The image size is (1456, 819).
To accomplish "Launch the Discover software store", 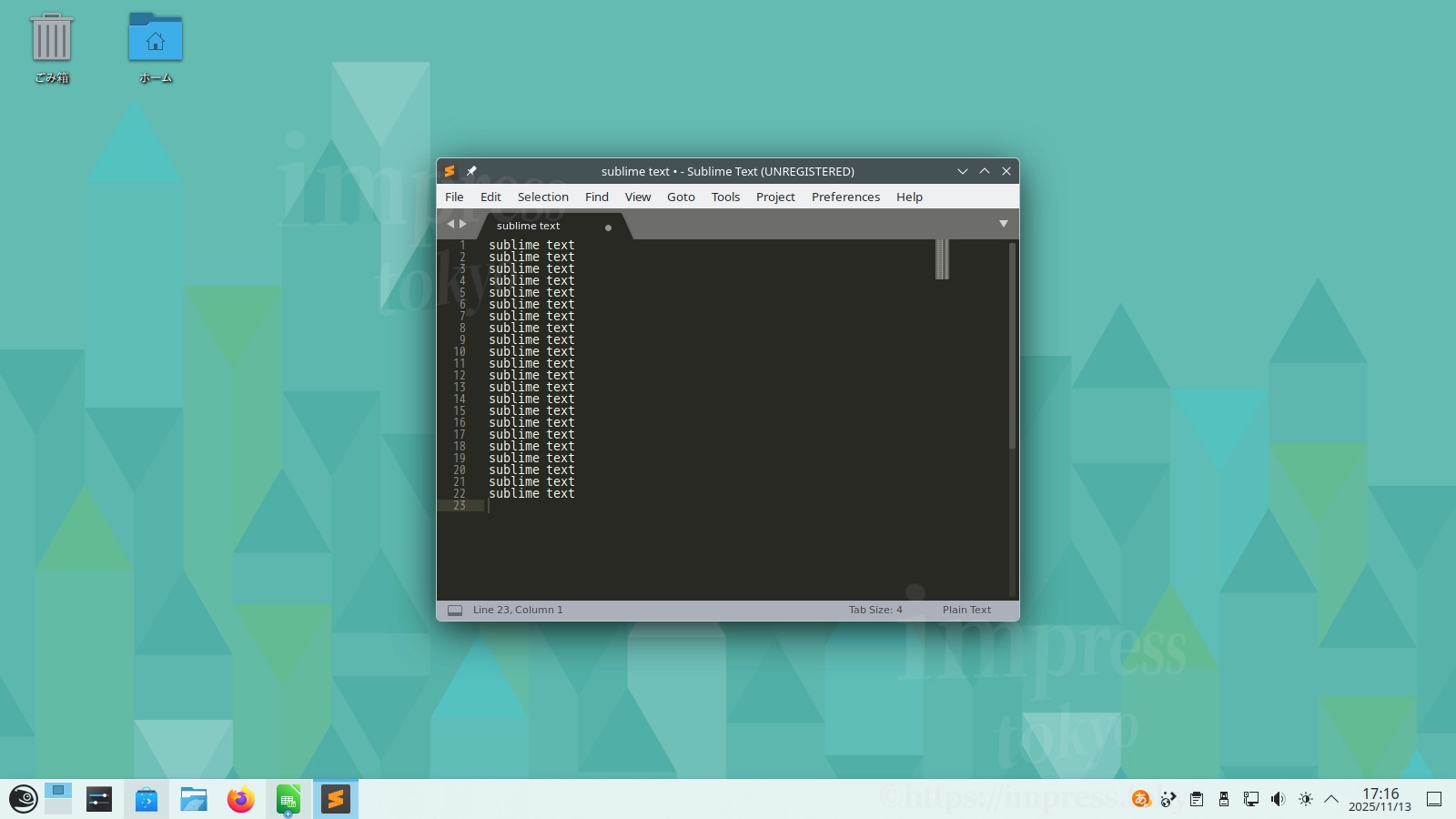I will pyautogui.click(x=147, y=799).
